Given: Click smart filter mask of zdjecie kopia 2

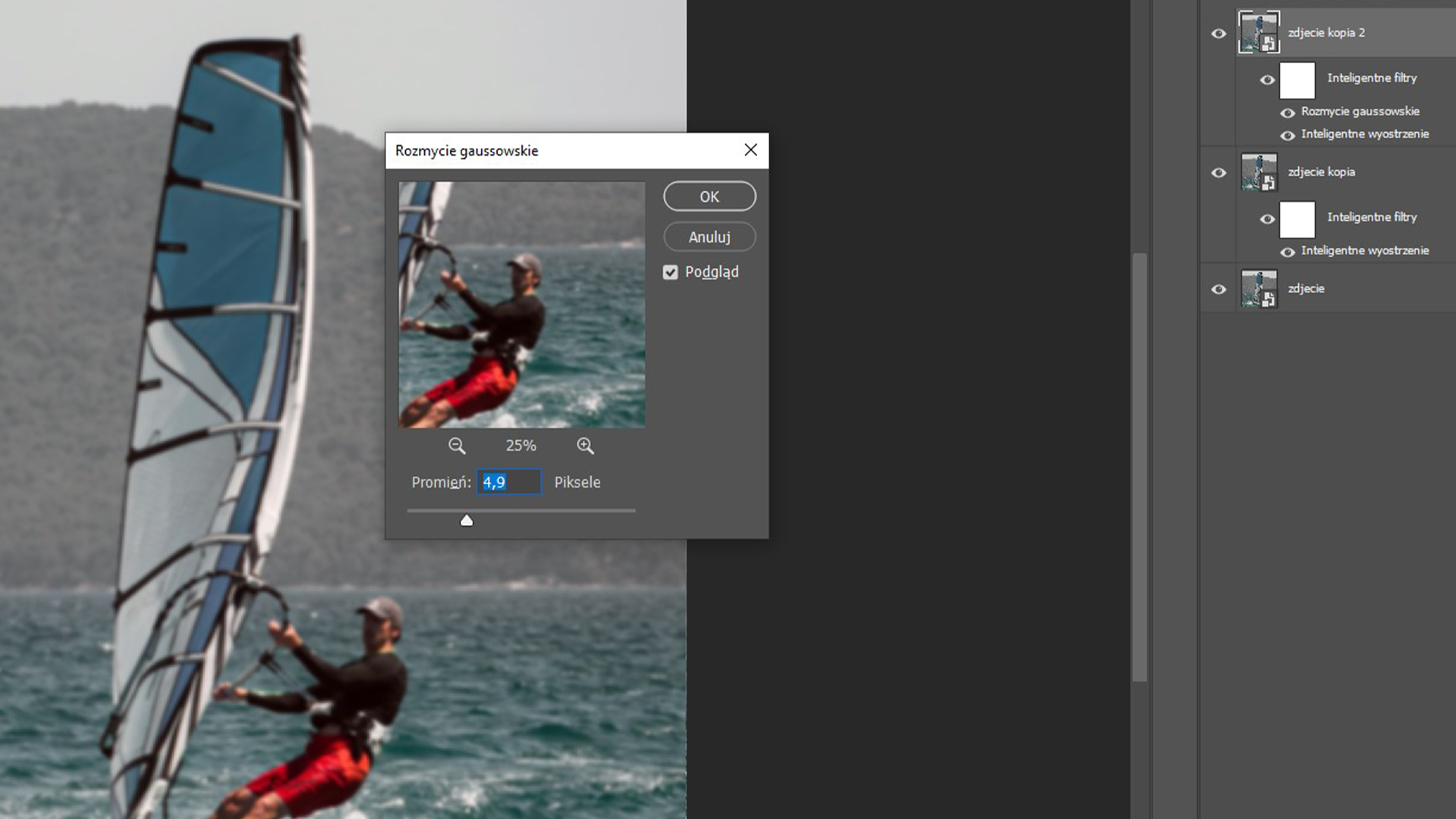Looking at the screenshot, I should point(1297,80).
